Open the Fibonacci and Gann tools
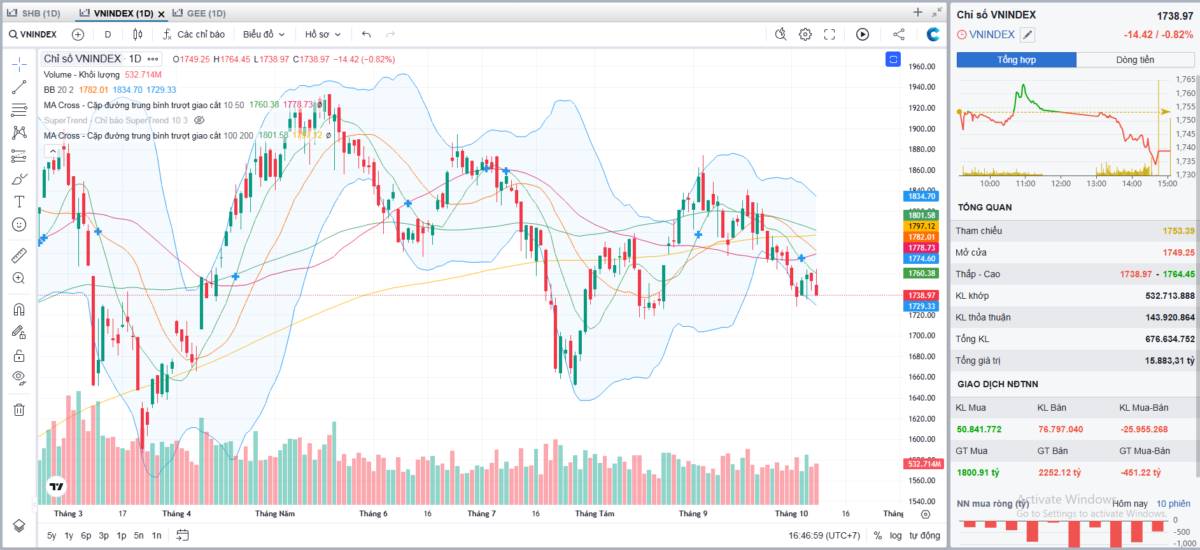 point(18,109)
